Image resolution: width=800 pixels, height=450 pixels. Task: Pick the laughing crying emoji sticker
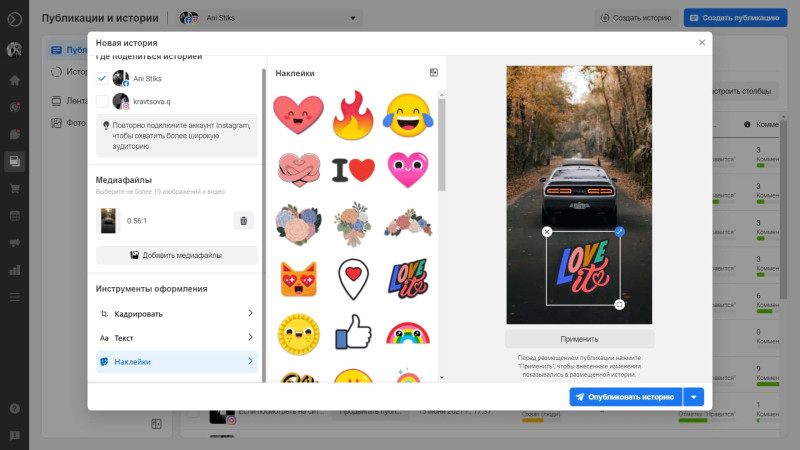pos(408,115)
